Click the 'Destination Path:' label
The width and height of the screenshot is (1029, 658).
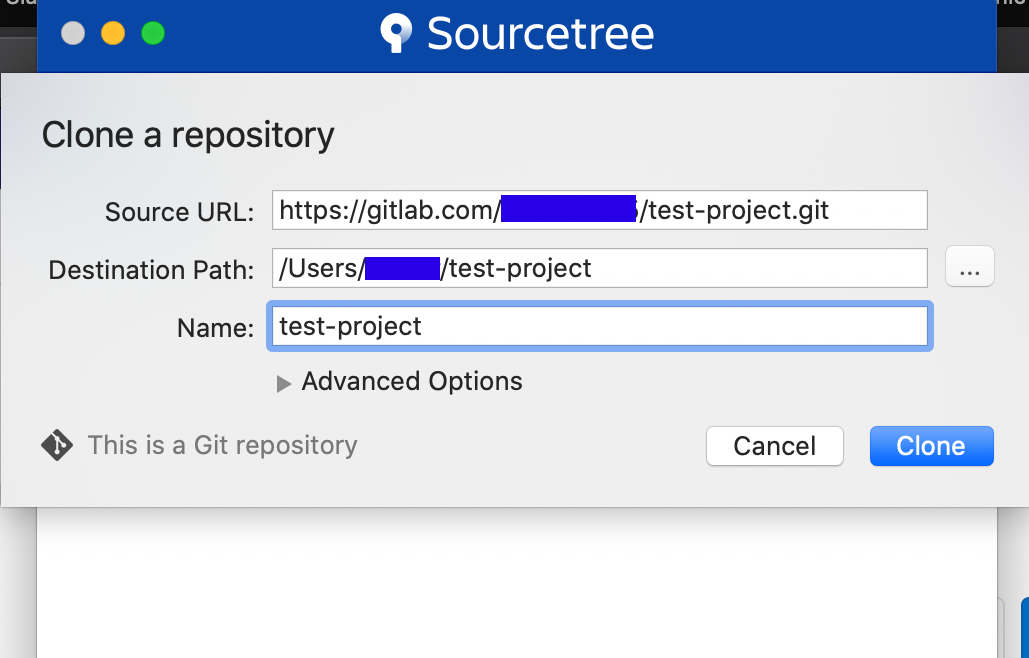click(x=151, y=270)
